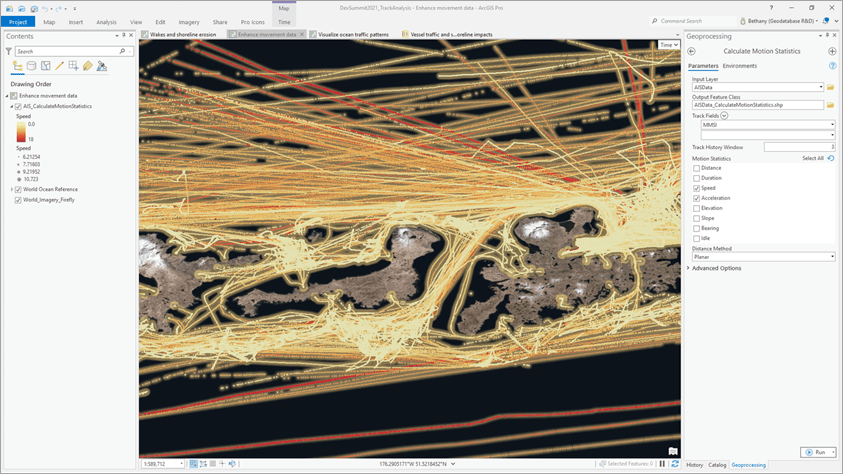Select the List By Data Source icon

[x=32, y=66]
